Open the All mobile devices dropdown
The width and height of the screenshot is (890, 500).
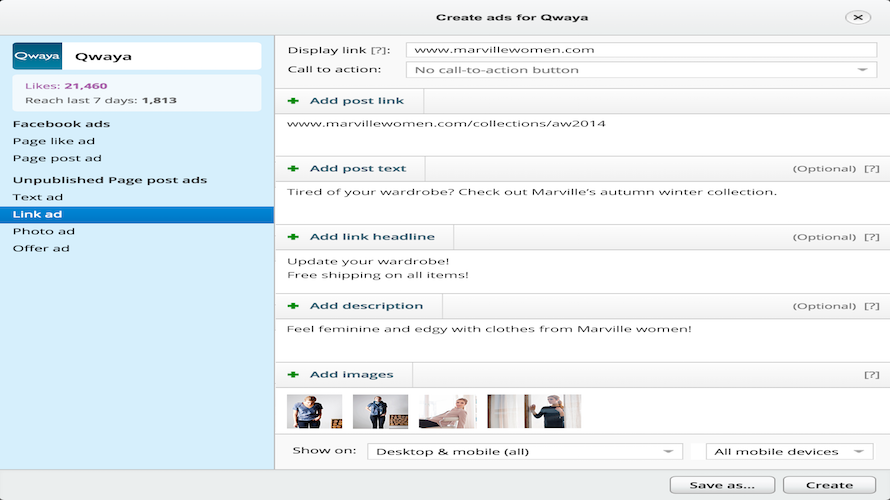pyautogui.click(x=789, y=452)
